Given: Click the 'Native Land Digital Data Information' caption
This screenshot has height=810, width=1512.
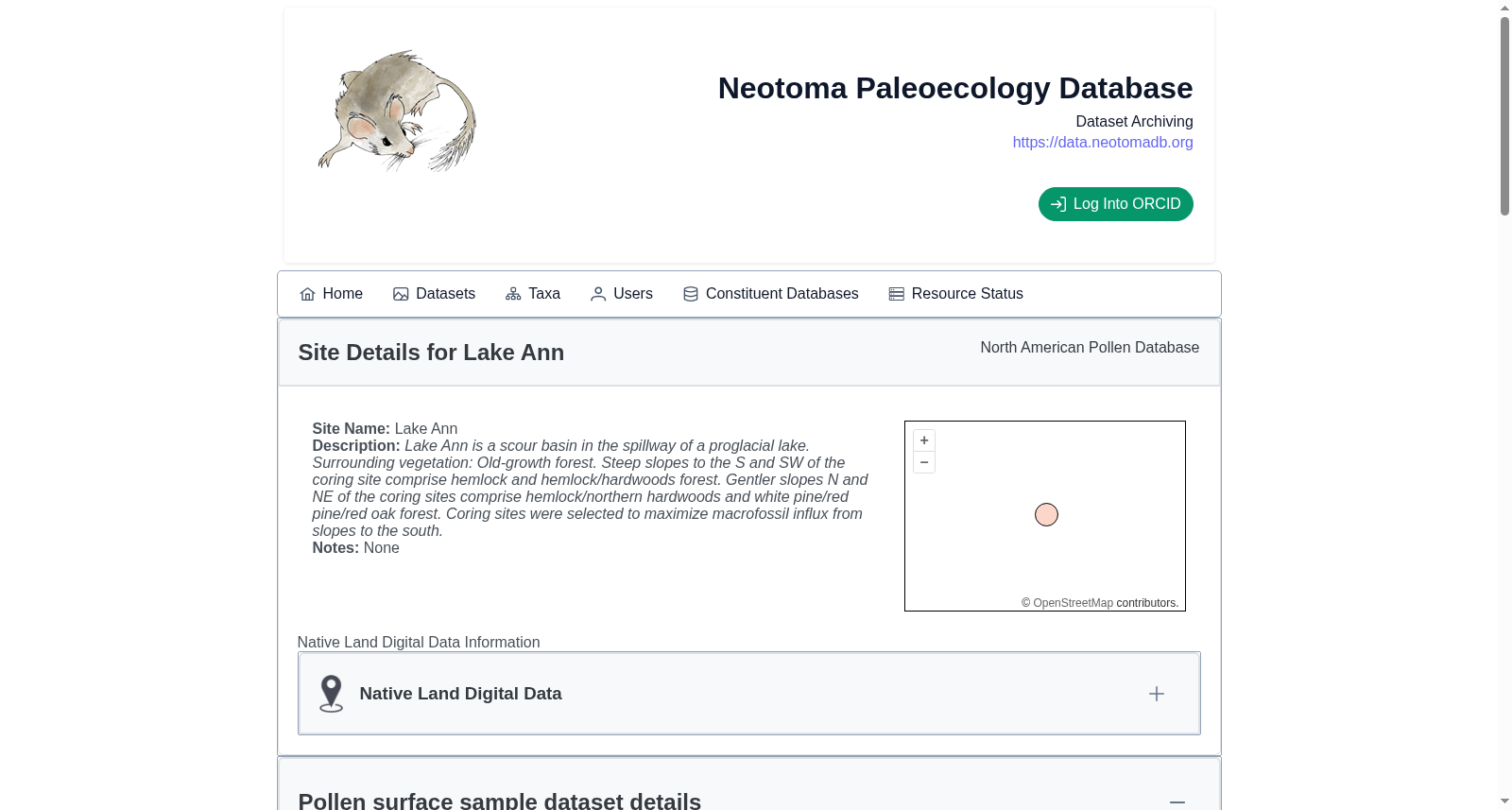Looking at the screenshot, I should coord(419,643).
